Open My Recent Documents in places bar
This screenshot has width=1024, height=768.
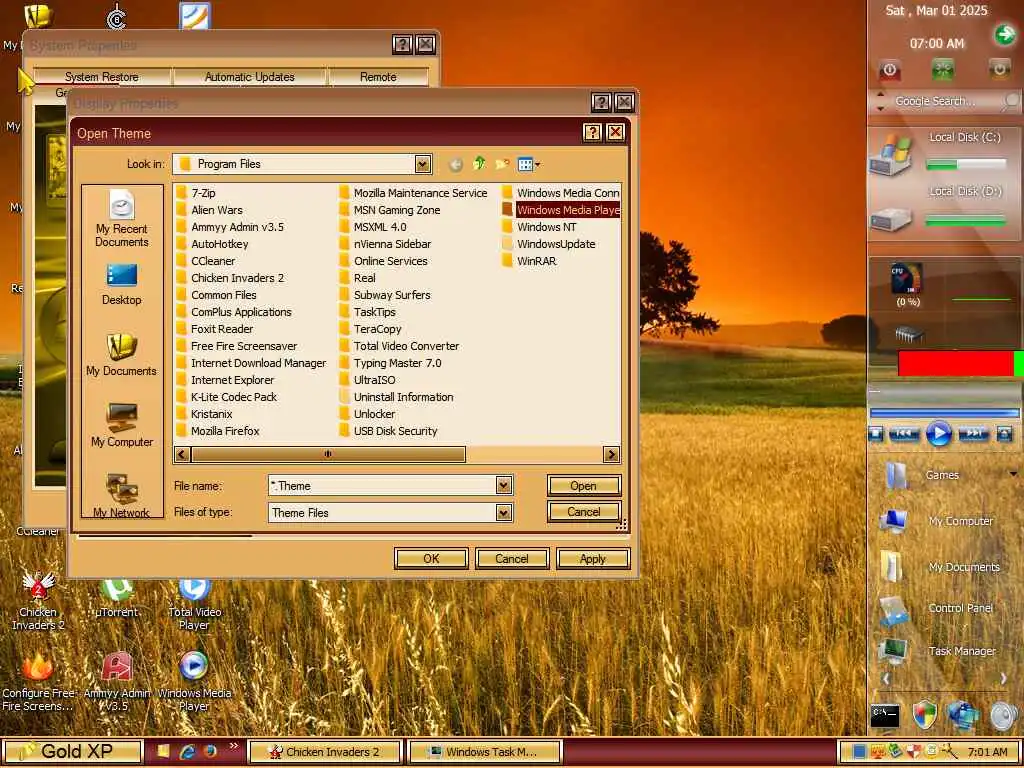pyautogui.click(x=121, y=219)
